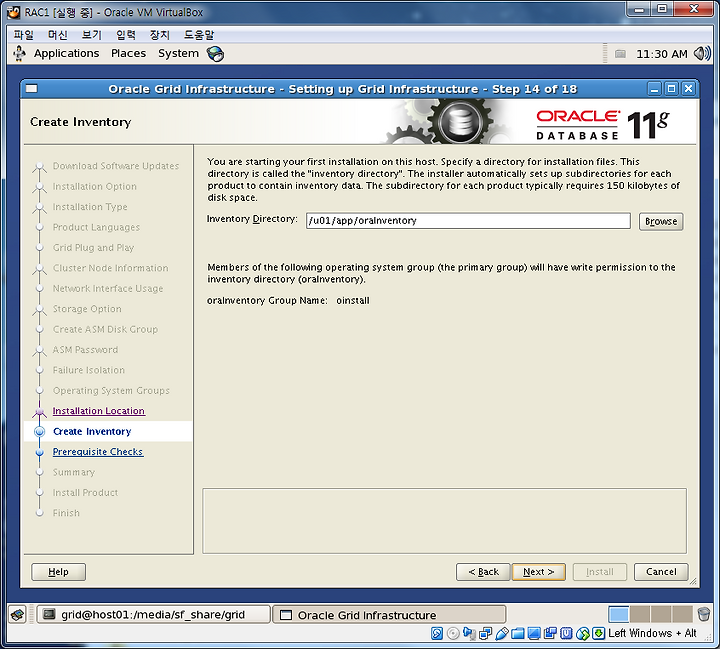Click the Operating System Groups step

pyautogui.click(x=111, y=390)
